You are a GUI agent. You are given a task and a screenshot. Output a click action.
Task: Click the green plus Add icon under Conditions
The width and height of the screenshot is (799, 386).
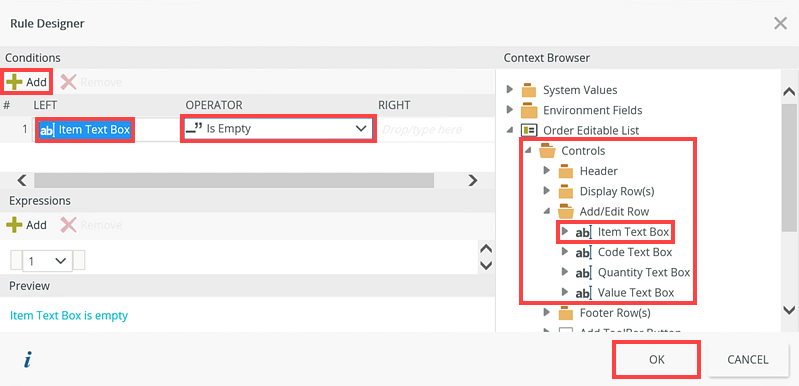(15, 82)
